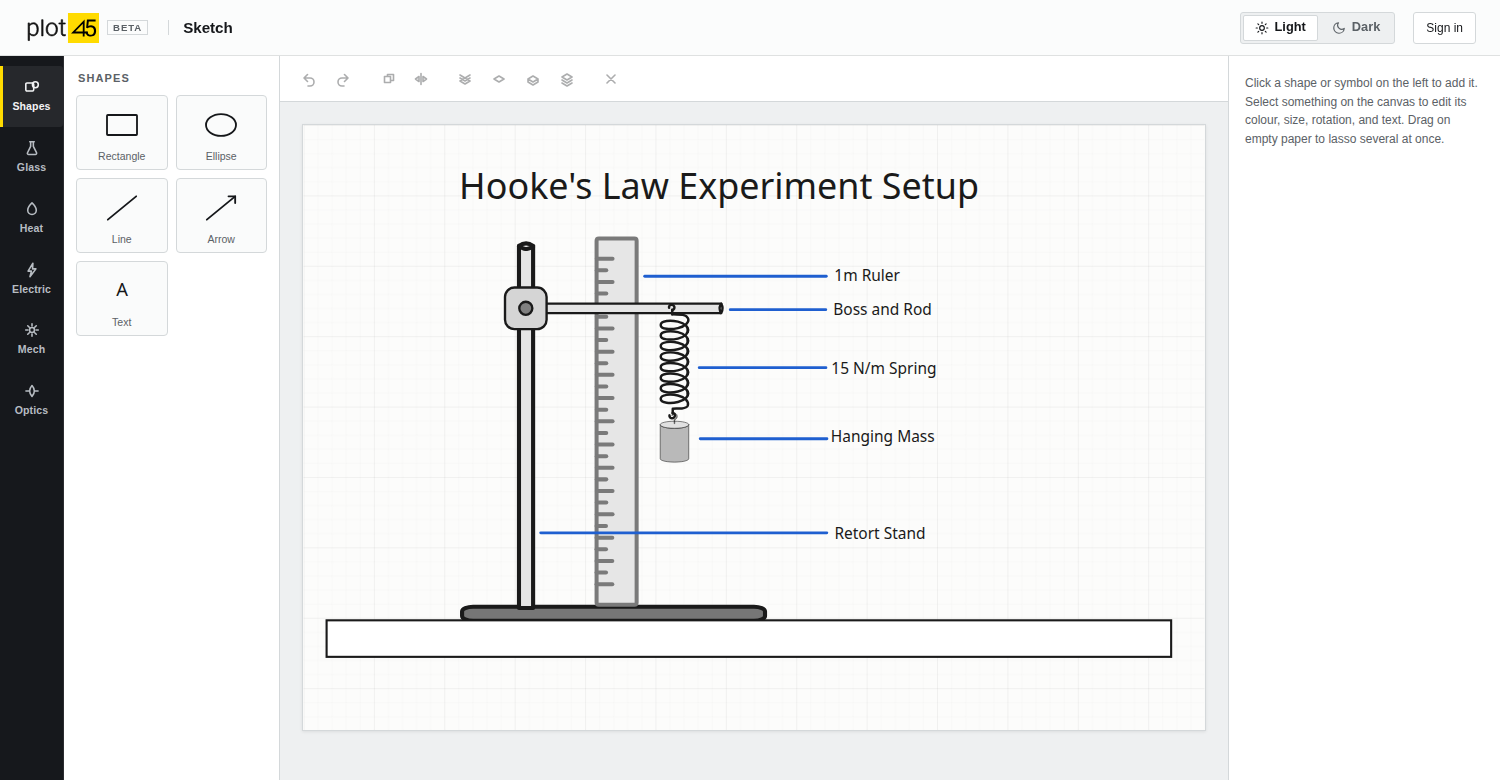The height and width of the screenshot is (780, 1500).
Task: Click the two-layer stack order icon
Action: (x=533, y=79)
